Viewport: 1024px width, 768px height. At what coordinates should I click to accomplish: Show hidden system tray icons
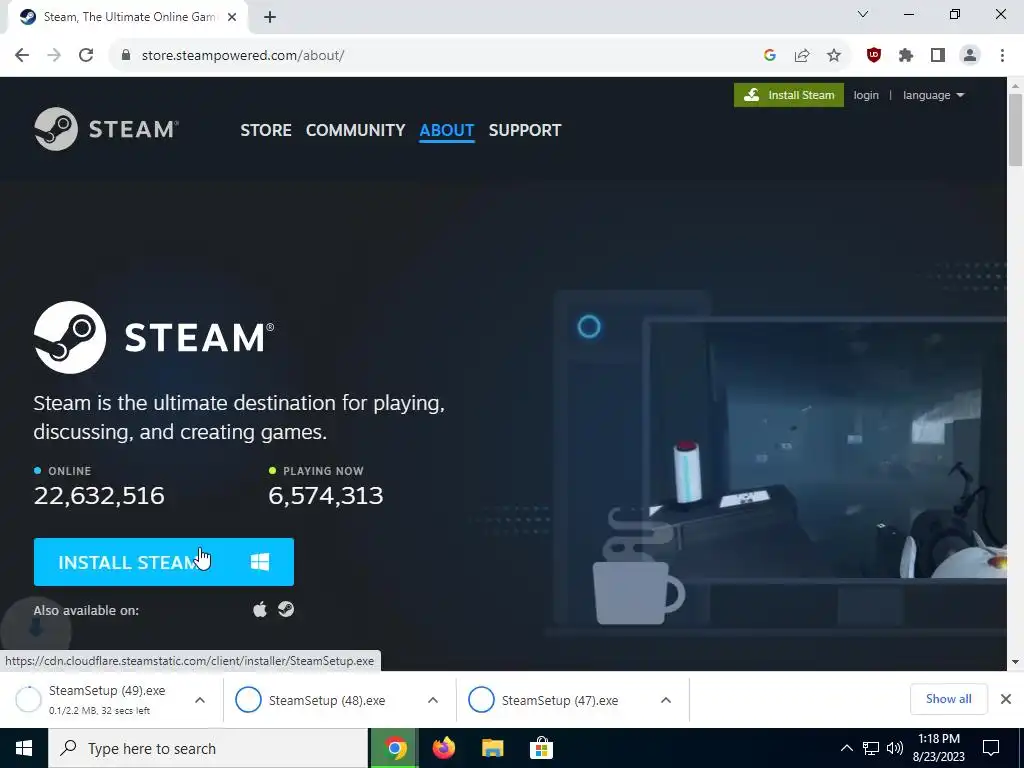(x=846, y=748)
